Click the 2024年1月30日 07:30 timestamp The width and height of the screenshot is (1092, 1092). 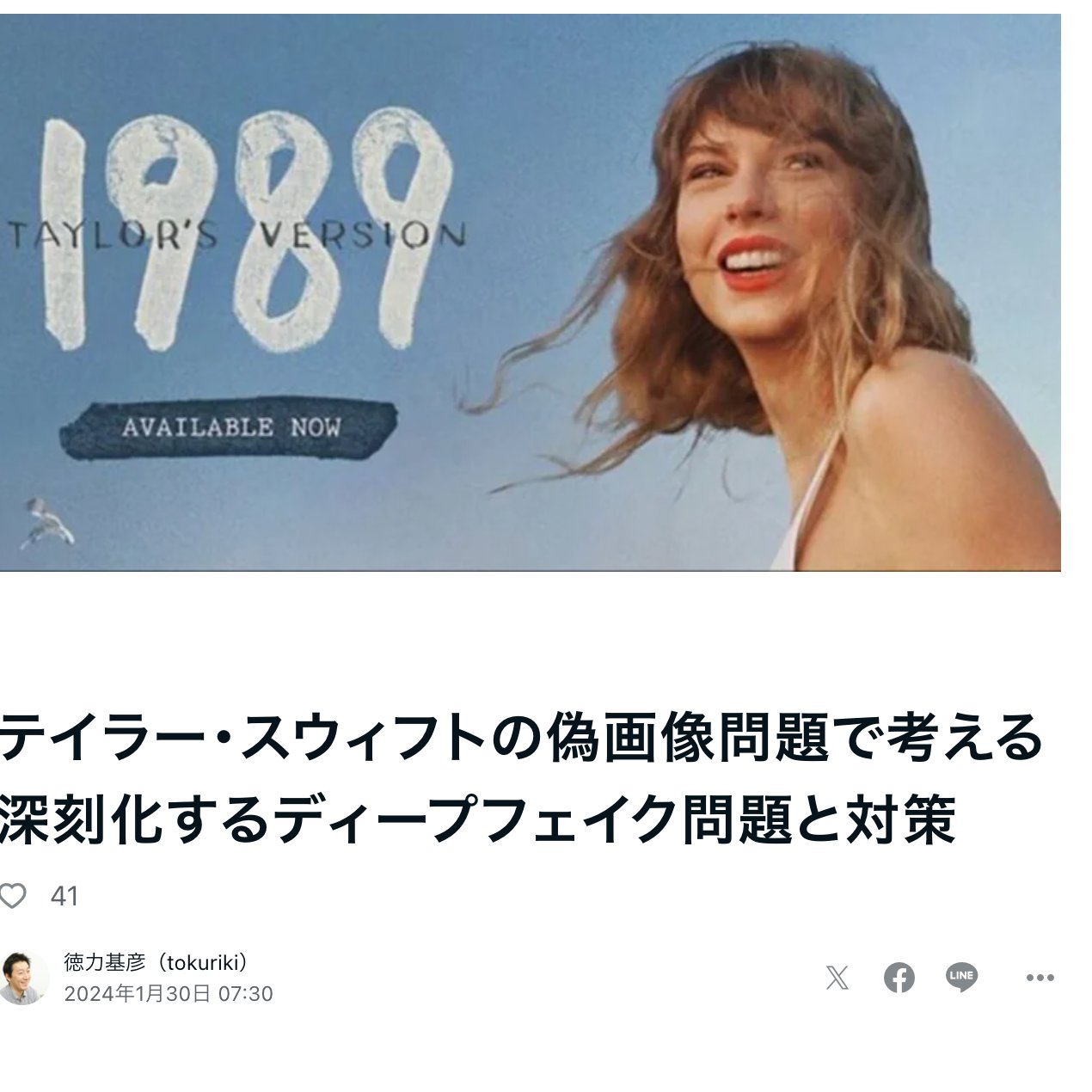pos(169,994)
